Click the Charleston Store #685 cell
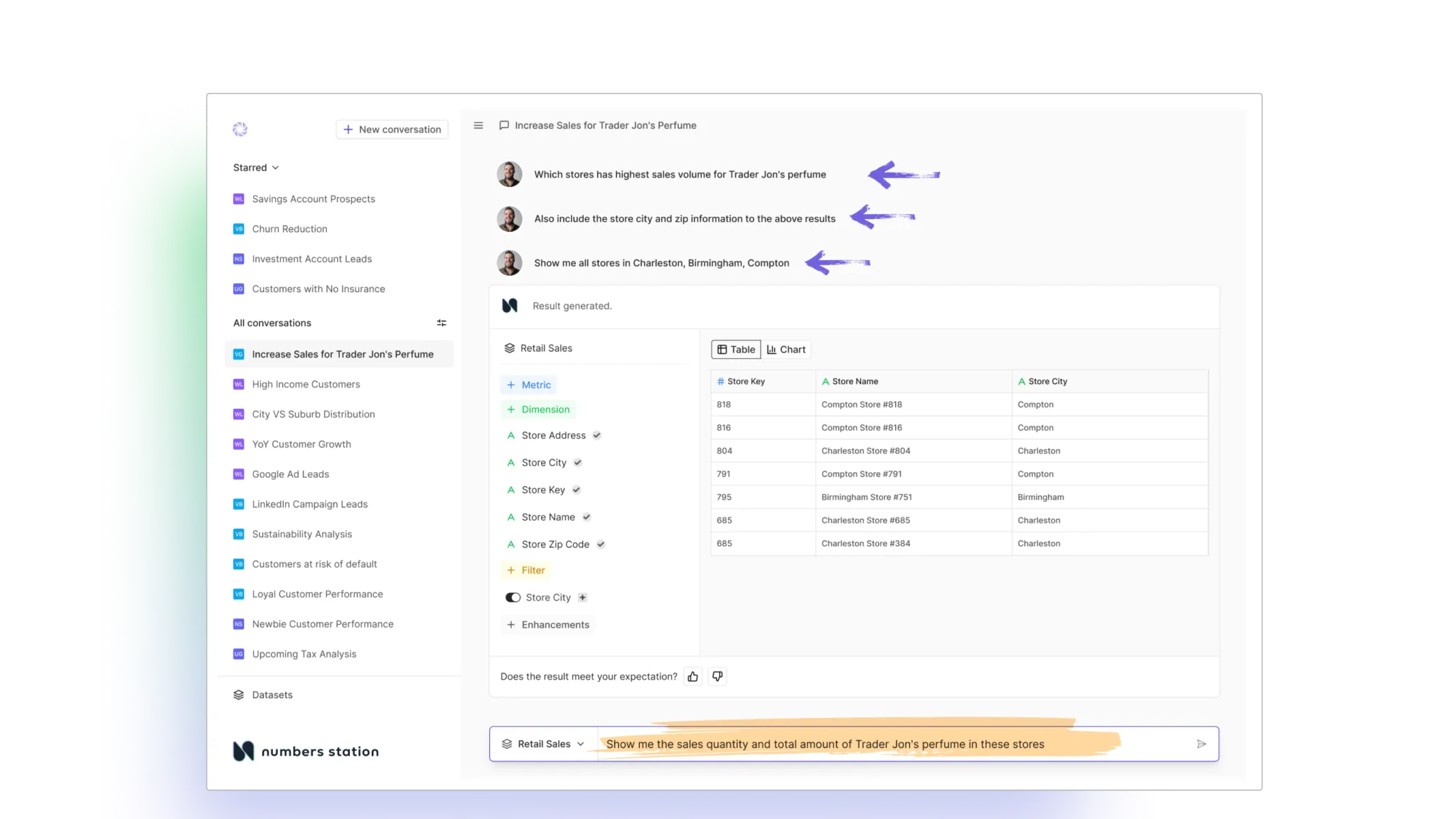1456x819 pixels. pos(914,520)
